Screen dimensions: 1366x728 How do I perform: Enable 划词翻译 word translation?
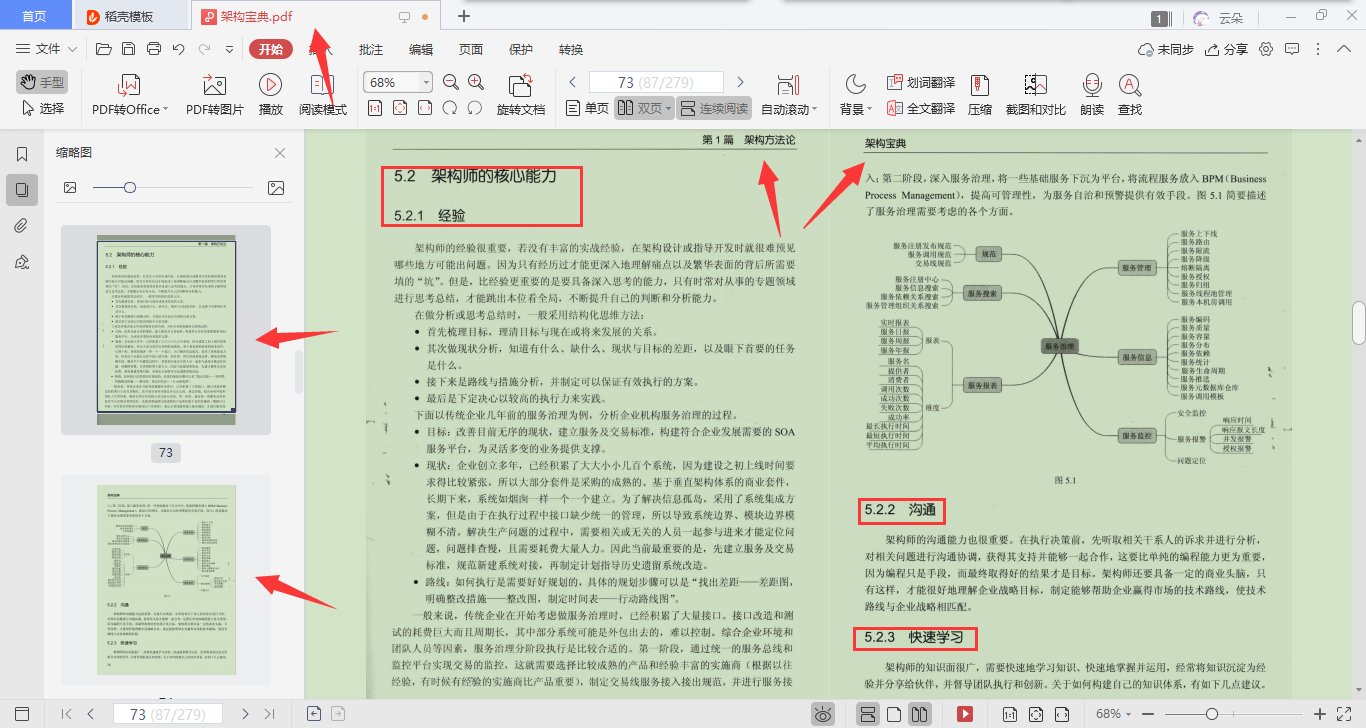921,82
